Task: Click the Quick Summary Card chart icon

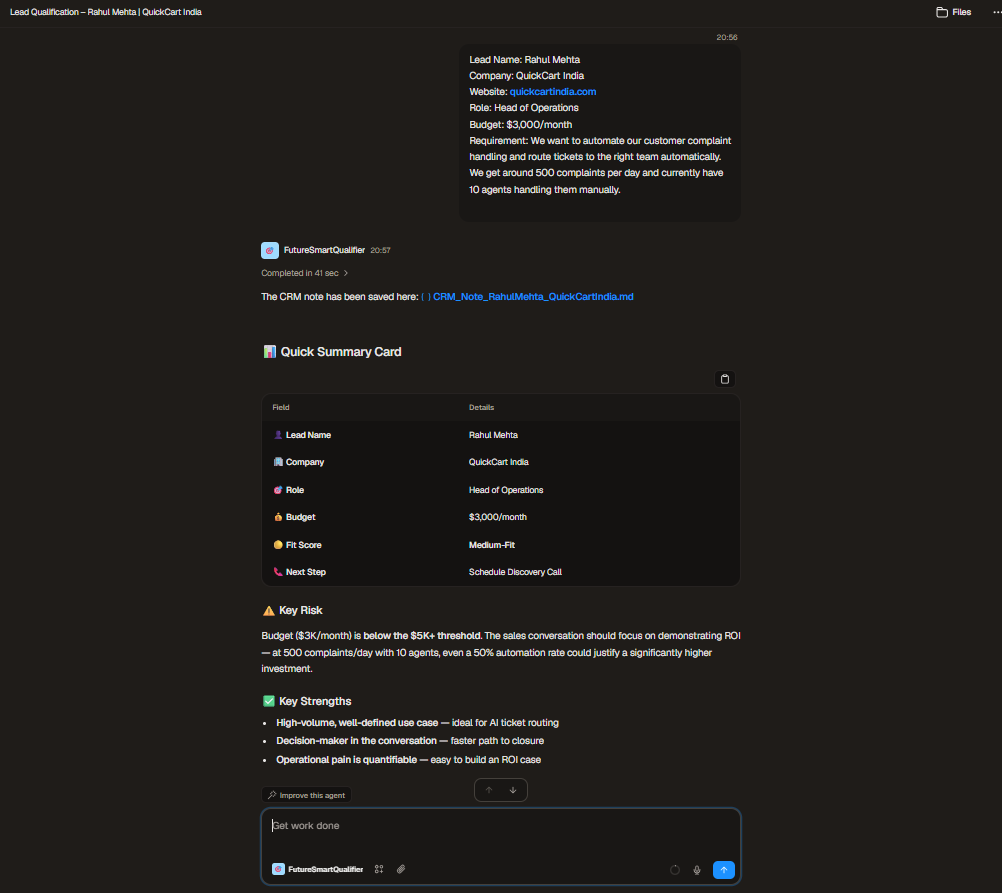Action: [x=270, y=352]
